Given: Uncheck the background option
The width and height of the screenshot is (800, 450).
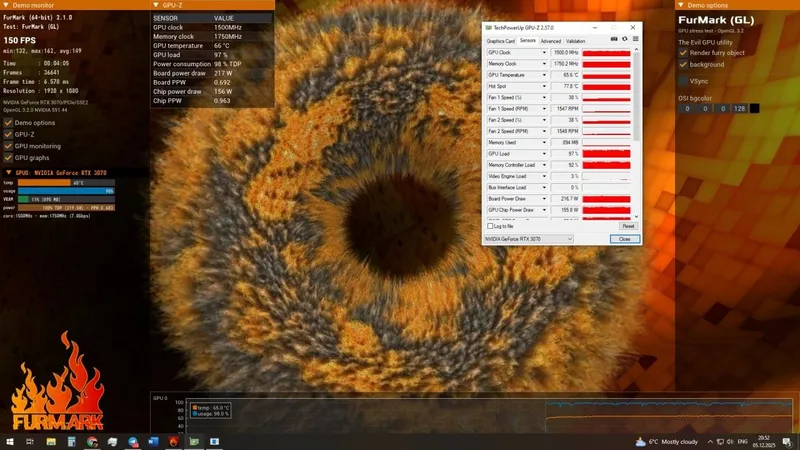Looking at the screenshot, I should [683, 64].
